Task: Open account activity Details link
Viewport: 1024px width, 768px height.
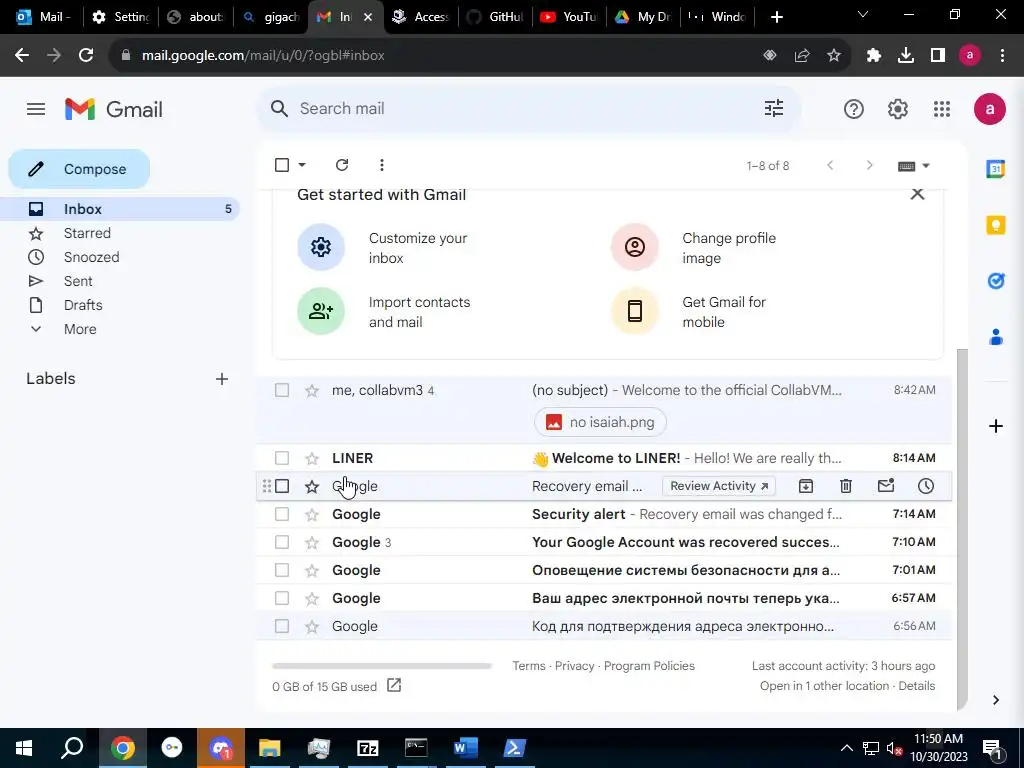Action: [x=917, y=686]
